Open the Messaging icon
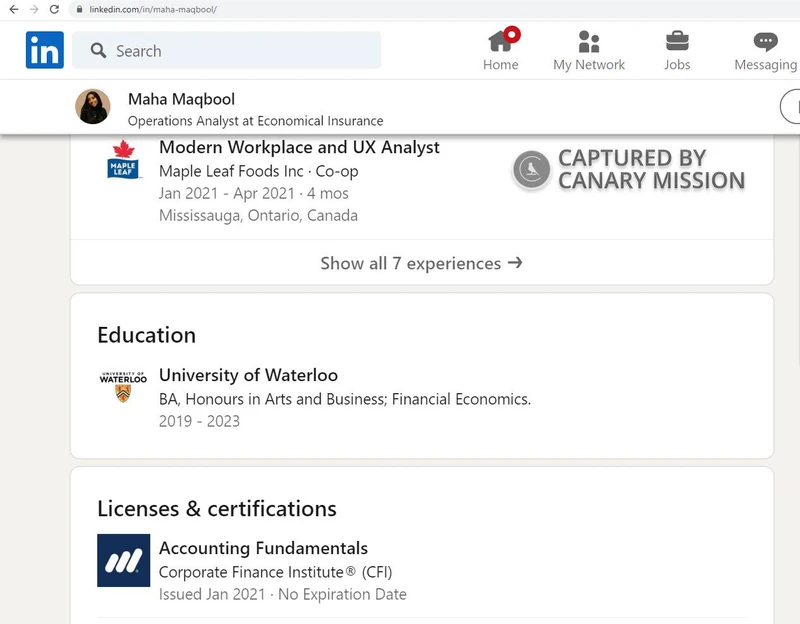 (x=763, y=42)
